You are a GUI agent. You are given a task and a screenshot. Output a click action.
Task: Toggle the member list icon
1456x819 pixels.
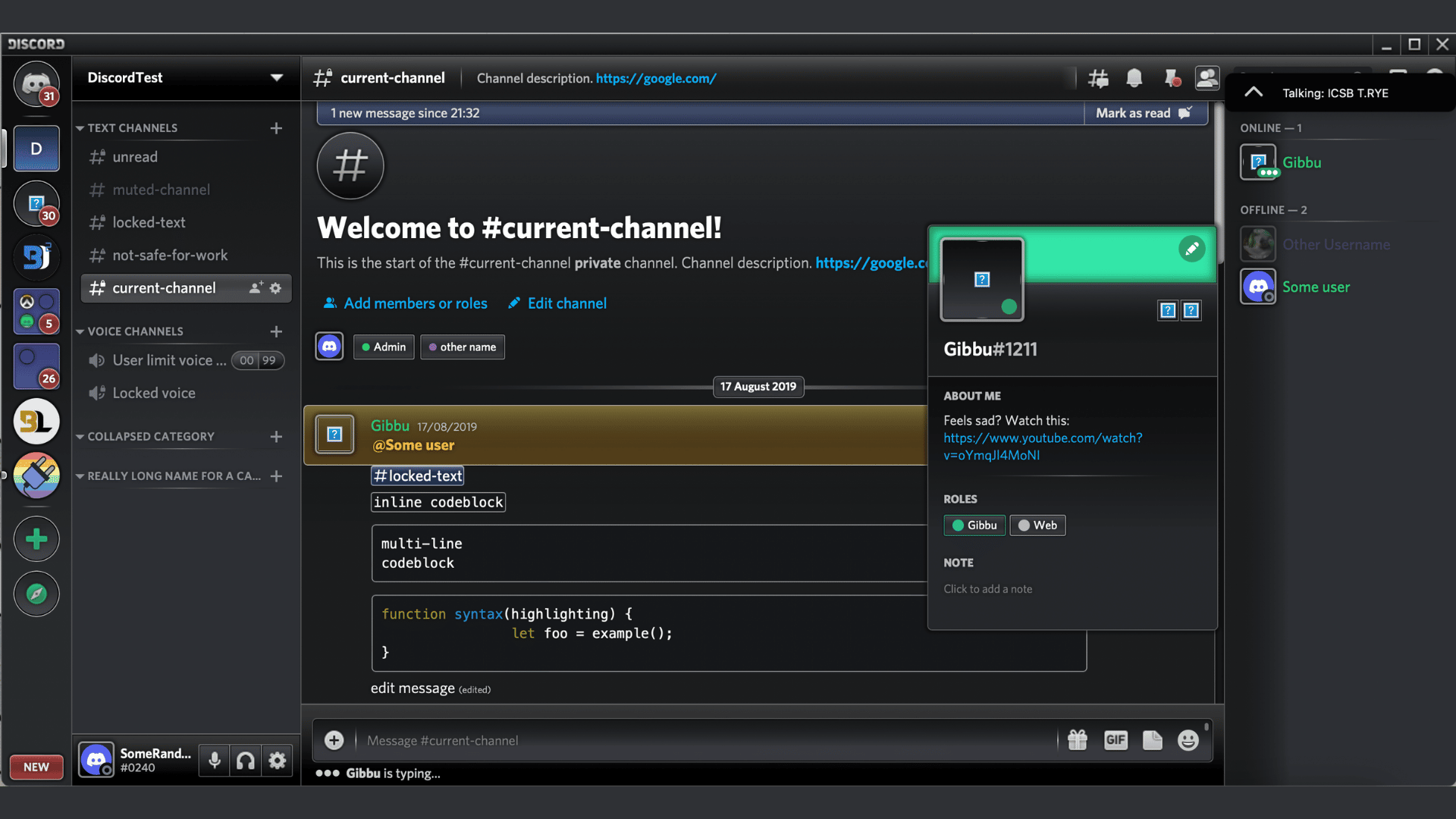[1207, 78]
